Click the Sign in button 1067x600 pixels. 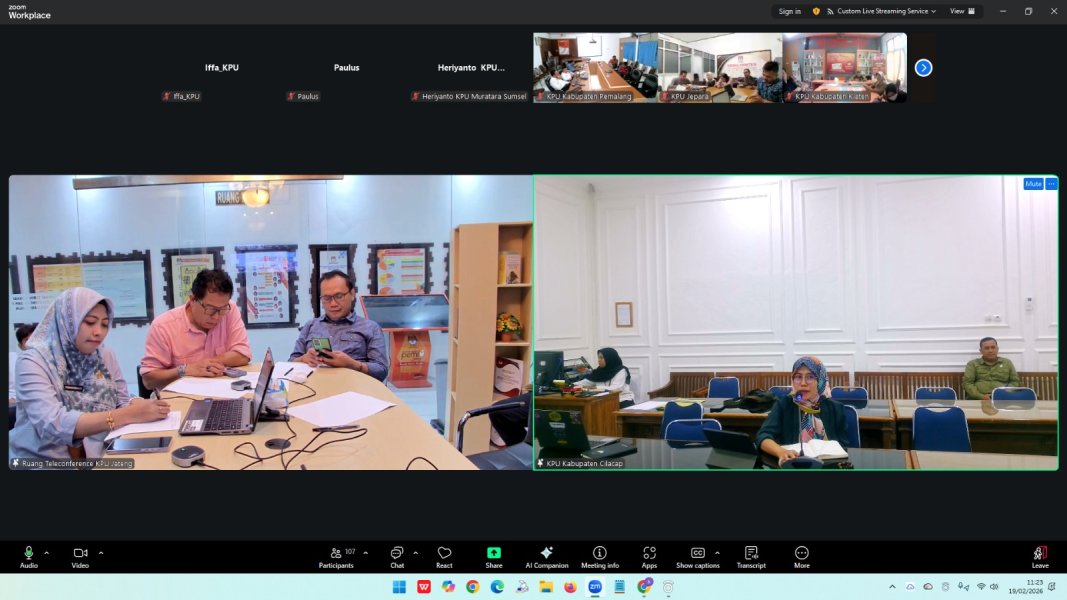[x=789, y=11]
